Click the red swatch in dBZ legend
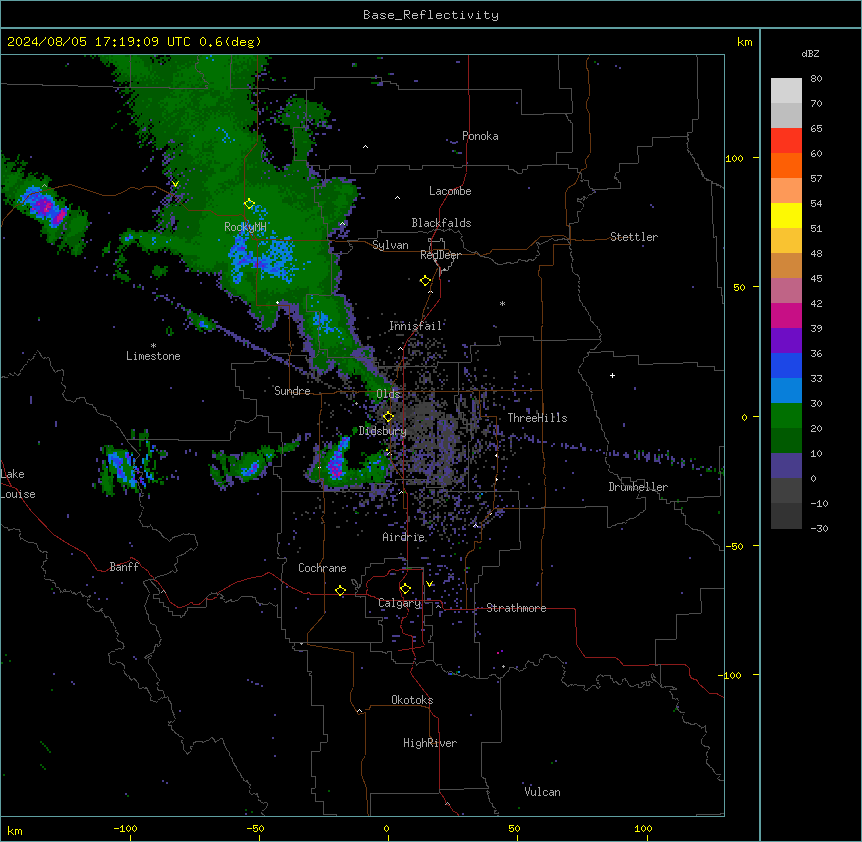Image resolution: width=862 pixels, height=842 pixels. pyautogui.click(x=786, y=140)
